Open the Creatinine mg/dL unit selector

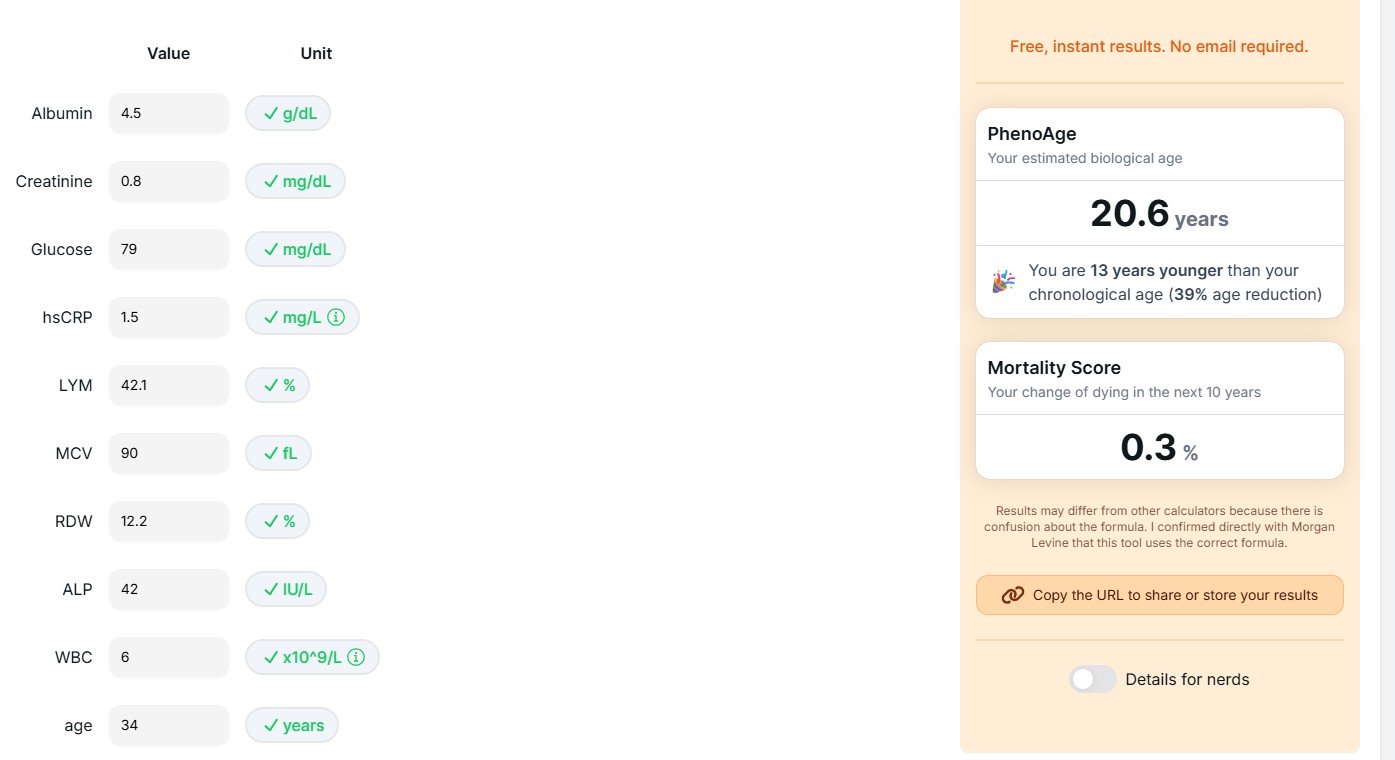295,182
